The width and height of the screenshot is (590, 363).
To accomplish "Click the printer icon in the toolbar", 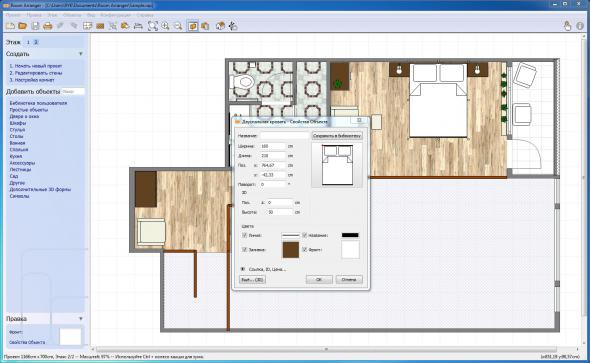I will tap(48, 26).
